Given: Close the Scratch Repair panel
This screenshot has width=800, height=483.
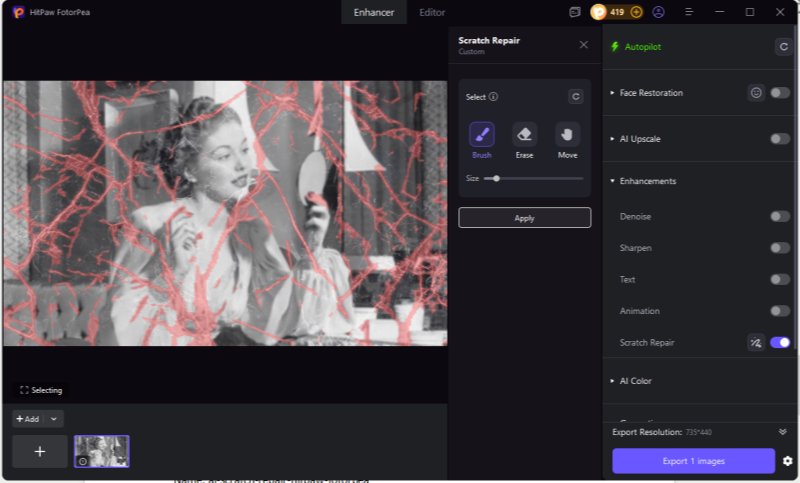Looking at the screenshot, I should point(584,45).
